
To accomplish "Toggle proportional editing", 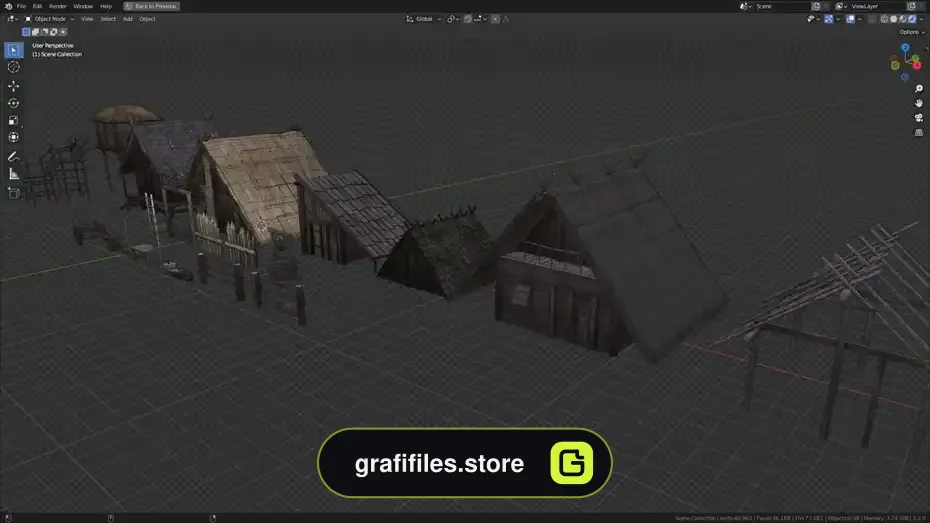I will click(495, 19).
